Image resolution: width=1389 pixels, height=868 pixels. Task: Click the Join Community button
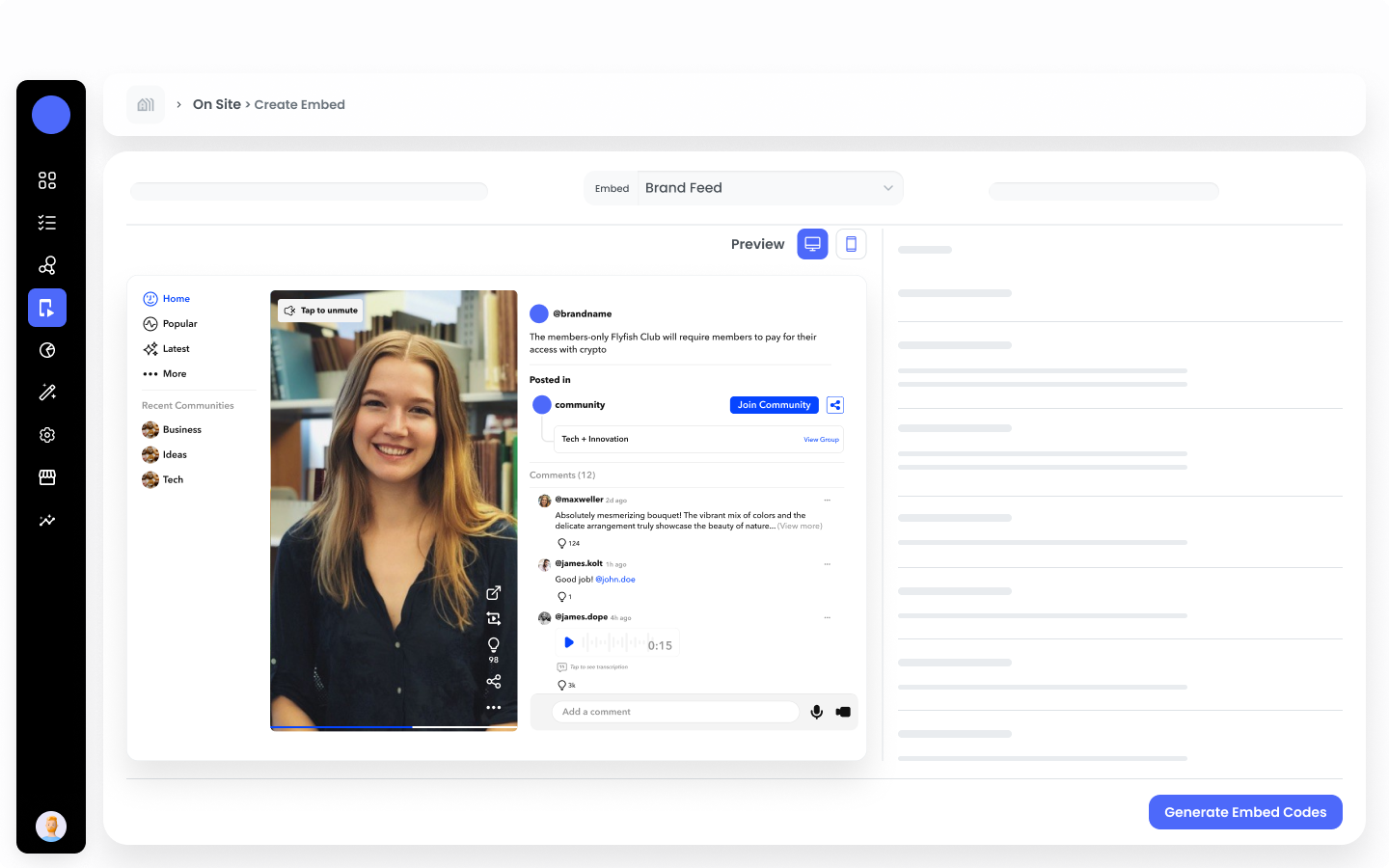coord(774,405)
